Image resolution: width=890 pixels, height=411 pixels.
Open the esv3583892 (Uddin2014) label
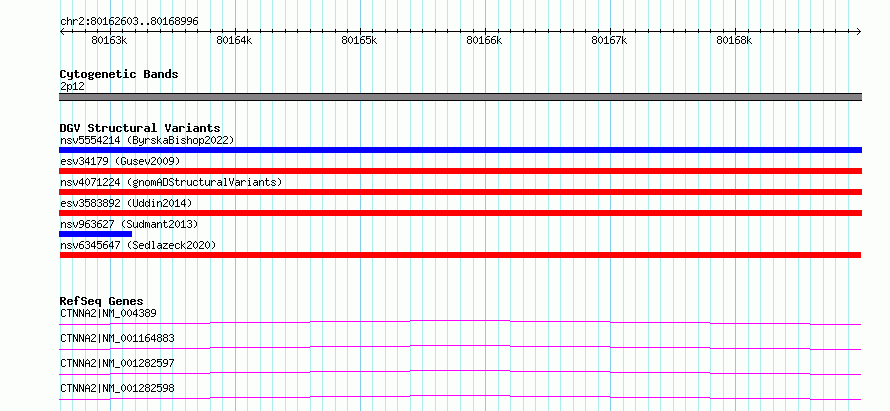[x=126, y=203]
